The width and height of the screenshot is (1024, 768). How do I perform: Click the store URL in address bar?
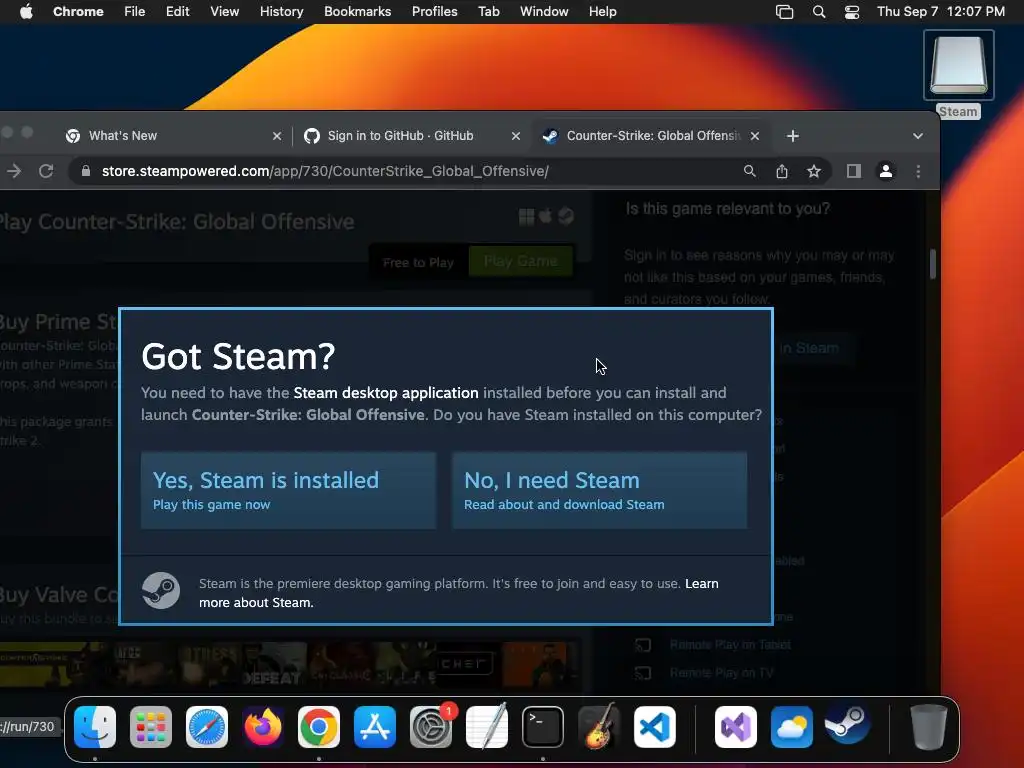(325, 171)
